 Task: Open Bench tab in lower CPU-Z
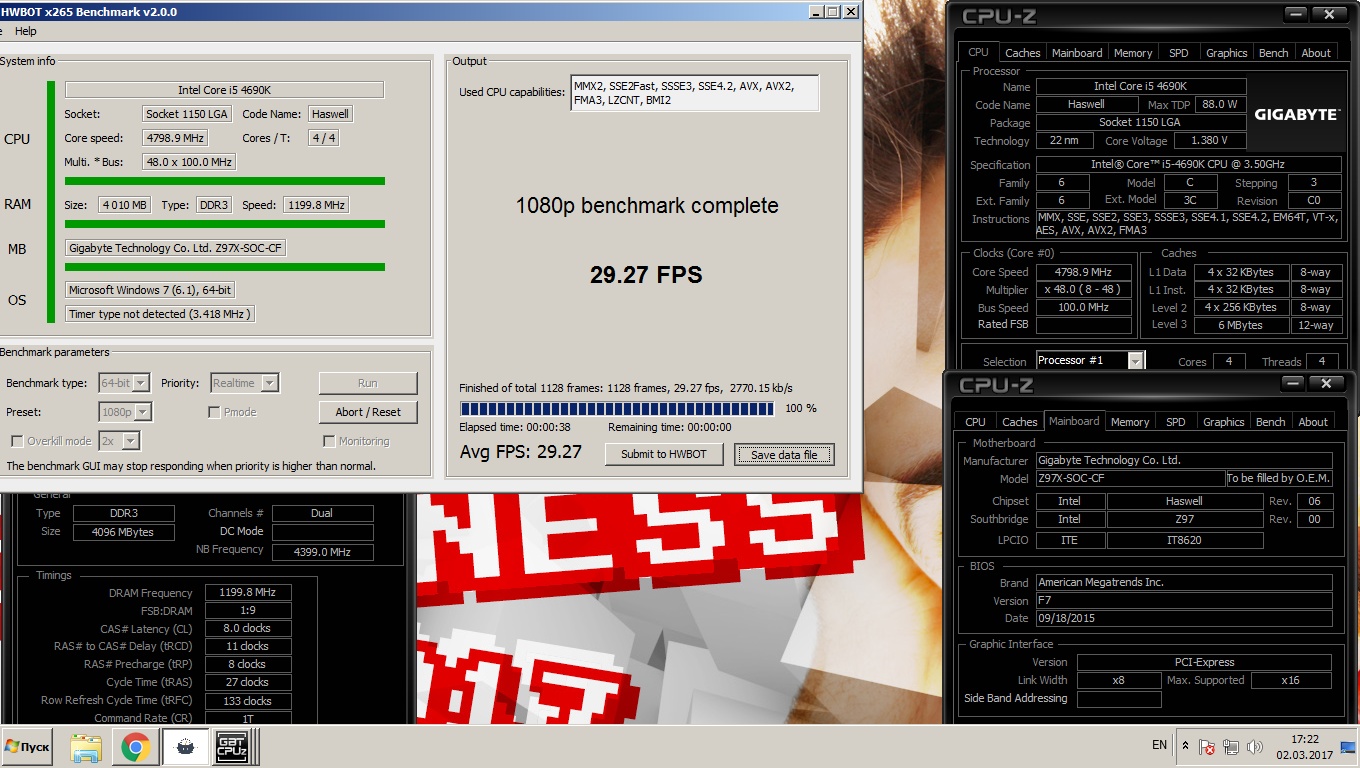pos(1270,422)
